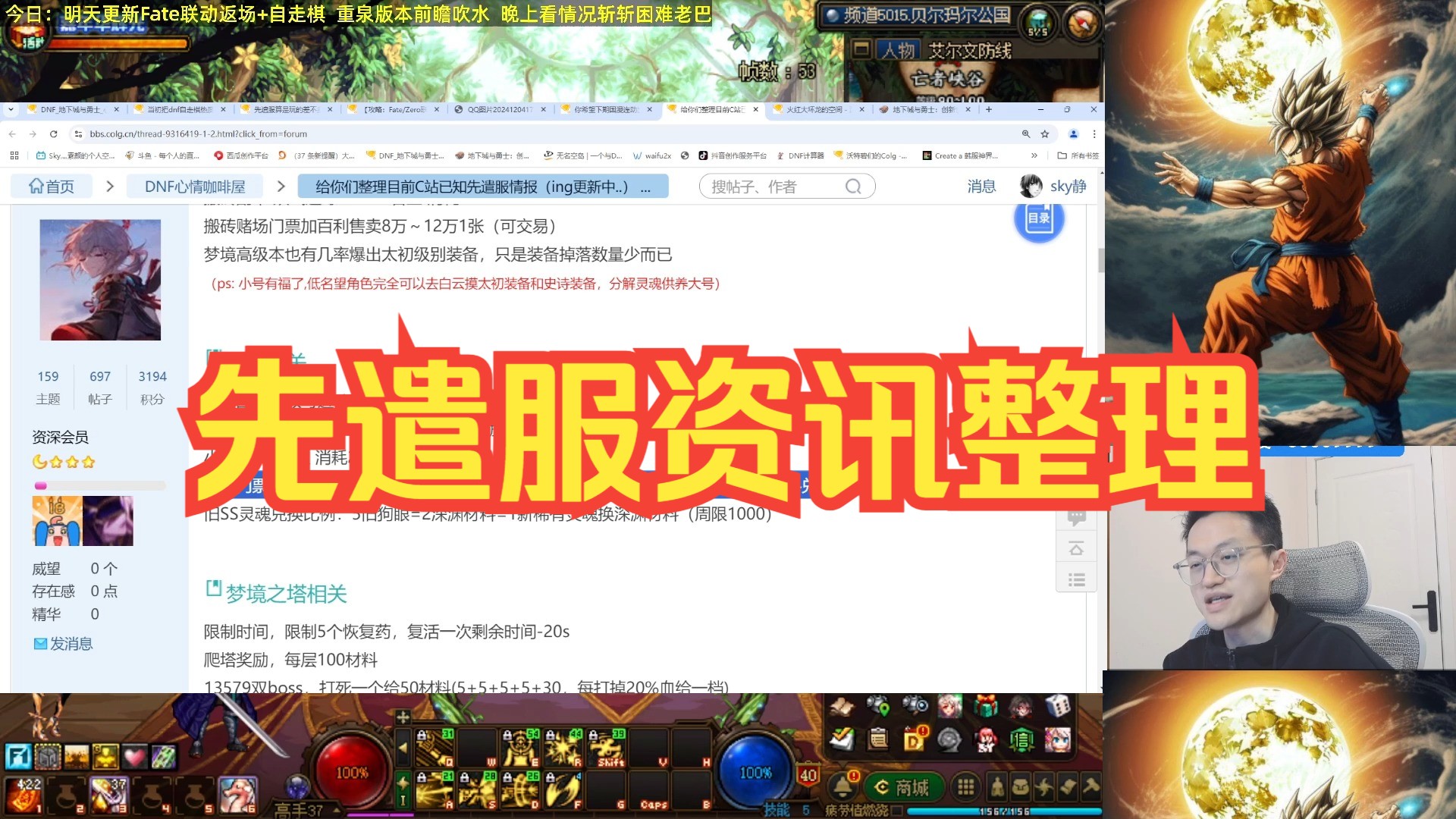Click the pink member level progress bar
The image size is (1456, 819).
coord(99,485)
